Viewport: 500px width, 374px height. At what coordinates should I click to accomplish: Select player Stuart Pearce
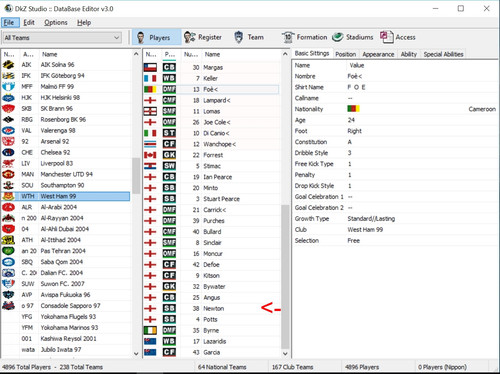tap(212, 199)
